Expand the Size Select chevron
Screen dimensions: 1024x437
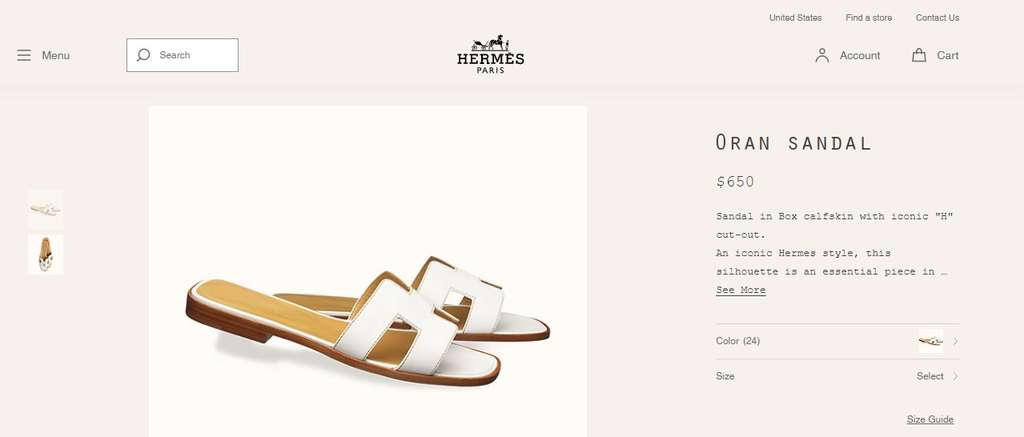(x=955, y=376)
